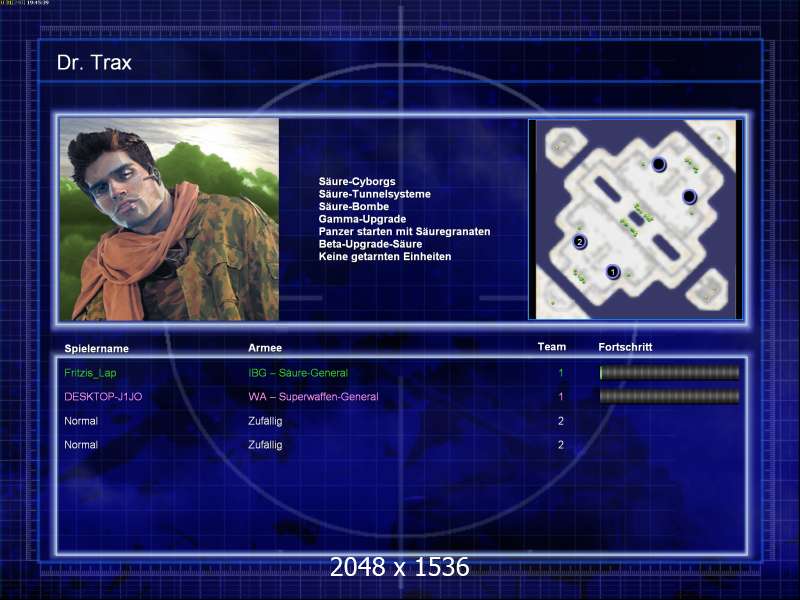Screen dimensions: 800x600
Task: Select start position marker 2 on the minimap
Action: point(579,242)
